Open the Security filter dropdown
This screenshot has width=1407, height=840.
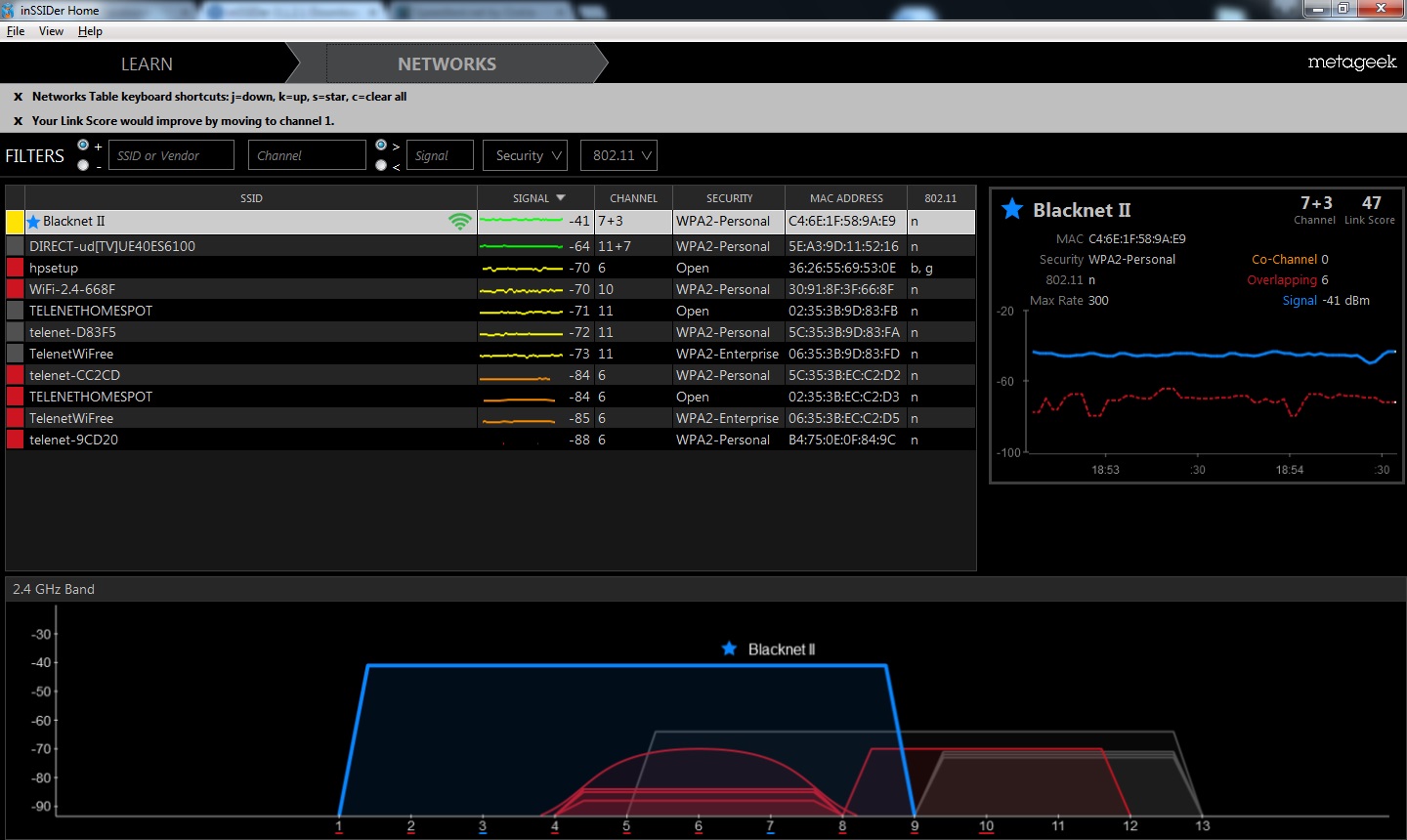click(x=525, y=155)
